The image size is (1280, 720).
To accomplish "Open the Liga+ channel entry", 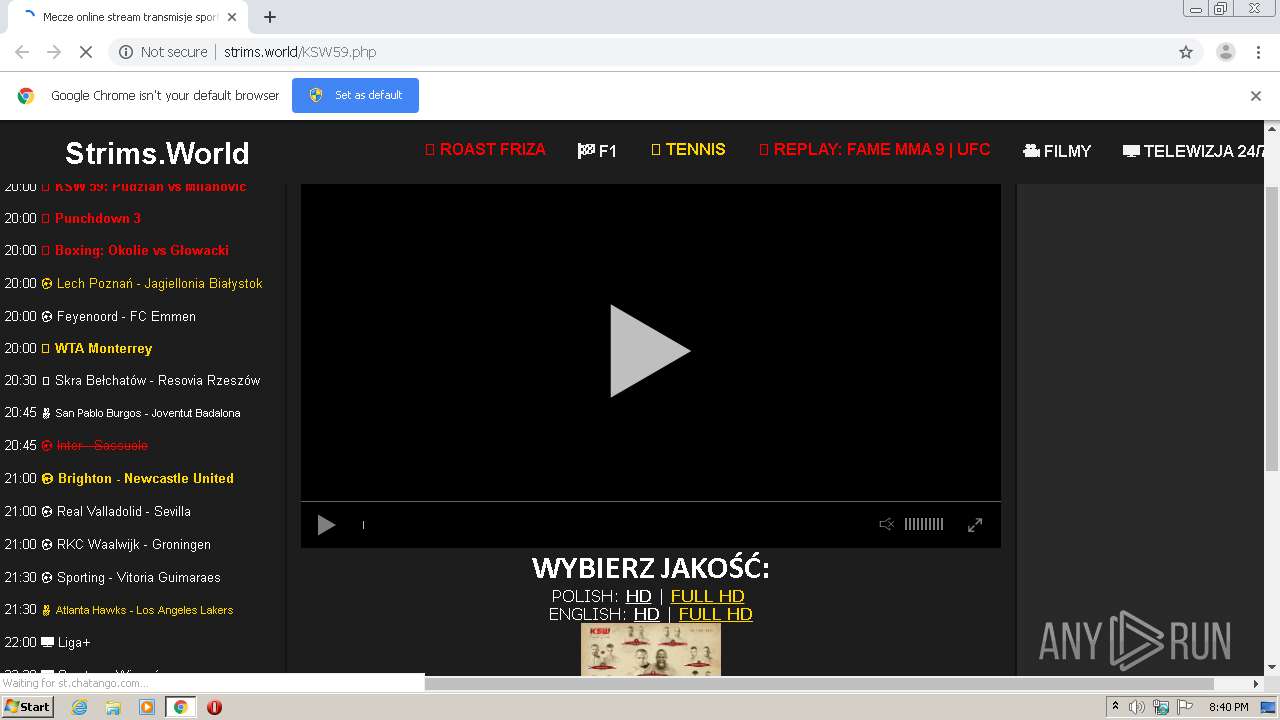I will pos(74,642).
